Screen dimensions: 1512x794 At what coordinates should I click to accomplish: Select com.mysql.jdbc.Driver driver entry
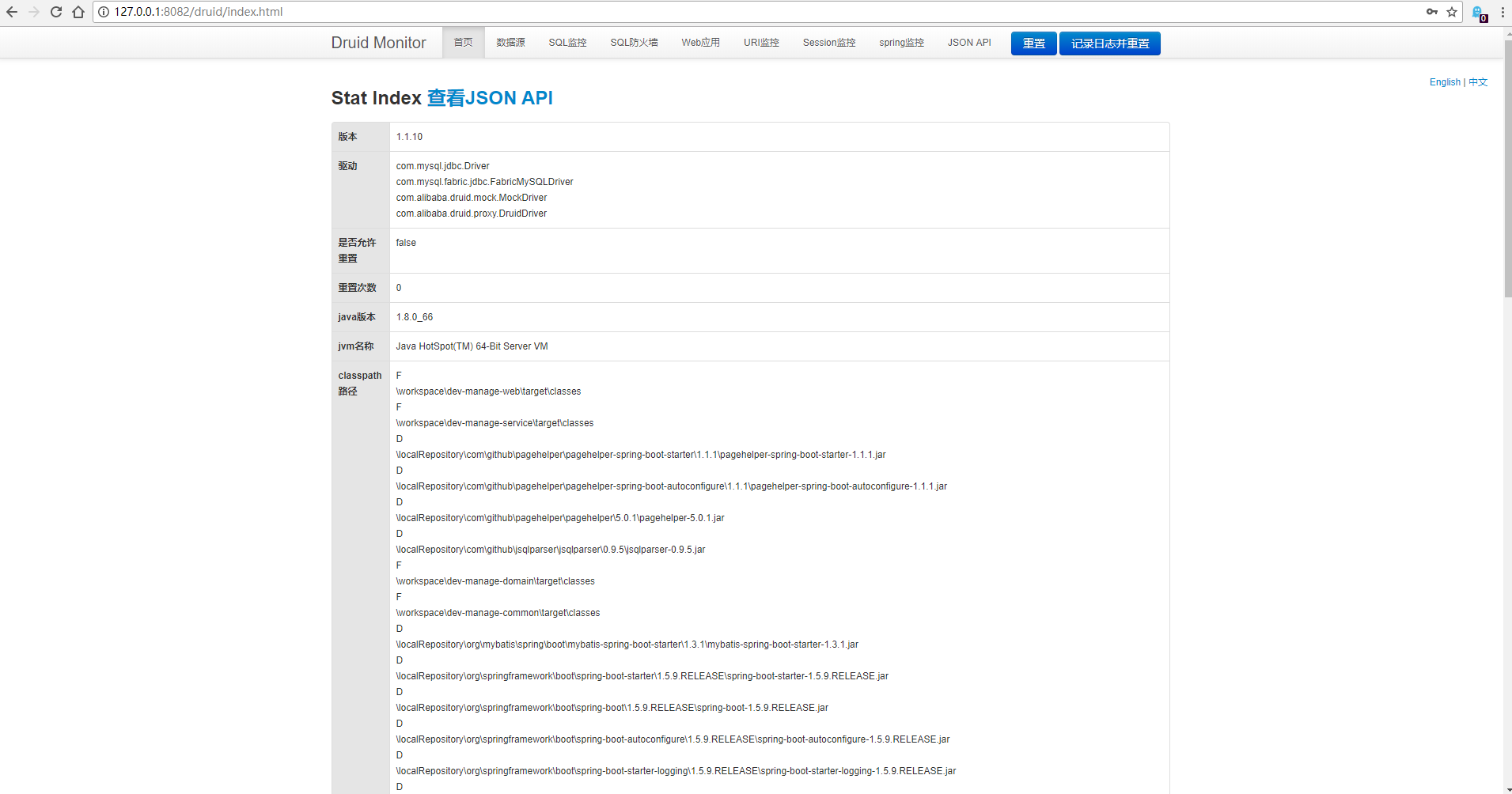(x=443, y=166)
